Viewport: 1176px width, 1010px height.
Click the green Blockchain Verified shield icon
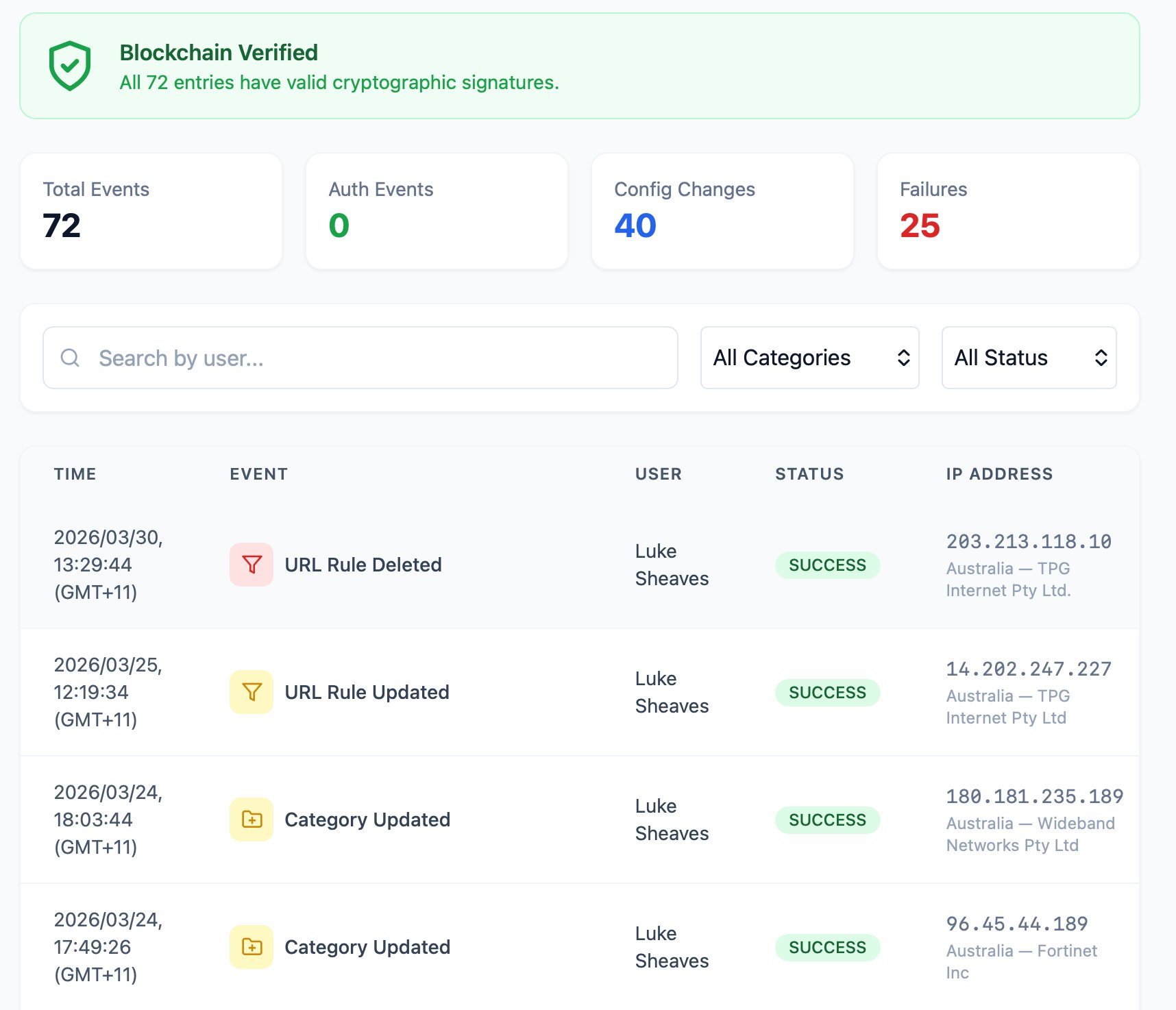click(x=70, y=66)
